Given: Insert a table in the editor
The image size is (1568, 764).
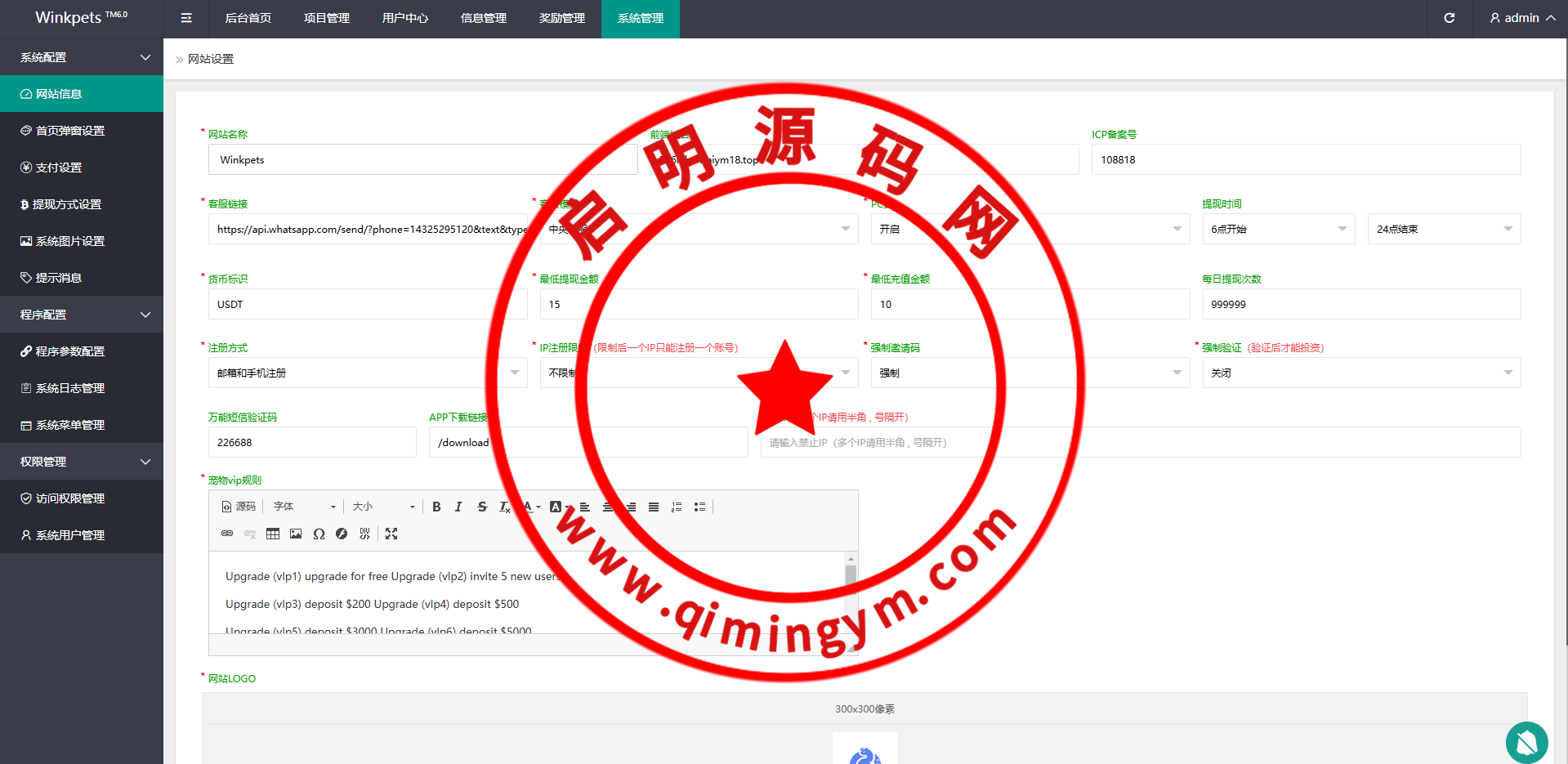Looking at the screenshot, I should tap(273, 534).
